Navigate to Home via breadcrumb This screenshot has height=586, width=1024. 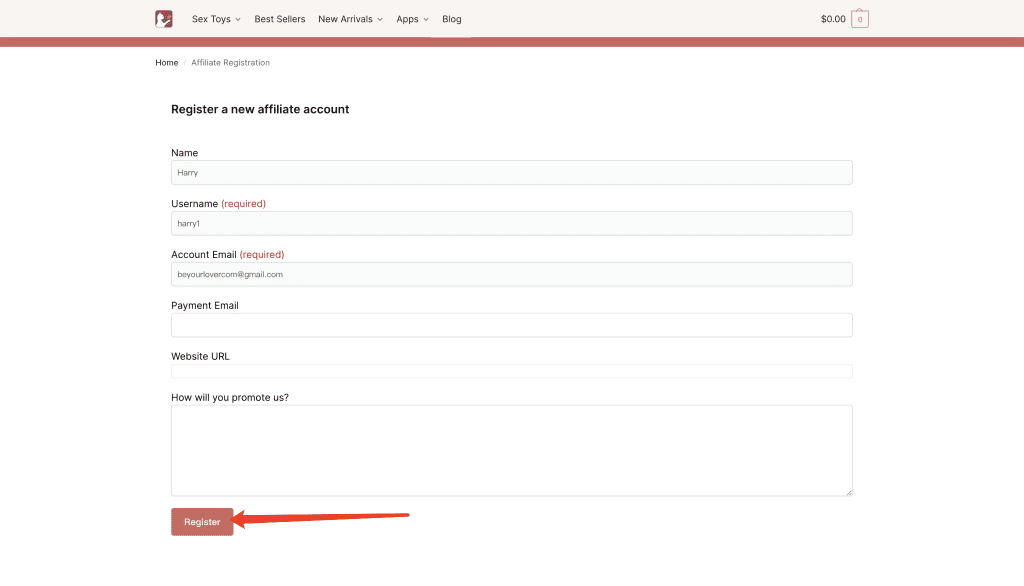coord(166,63)
